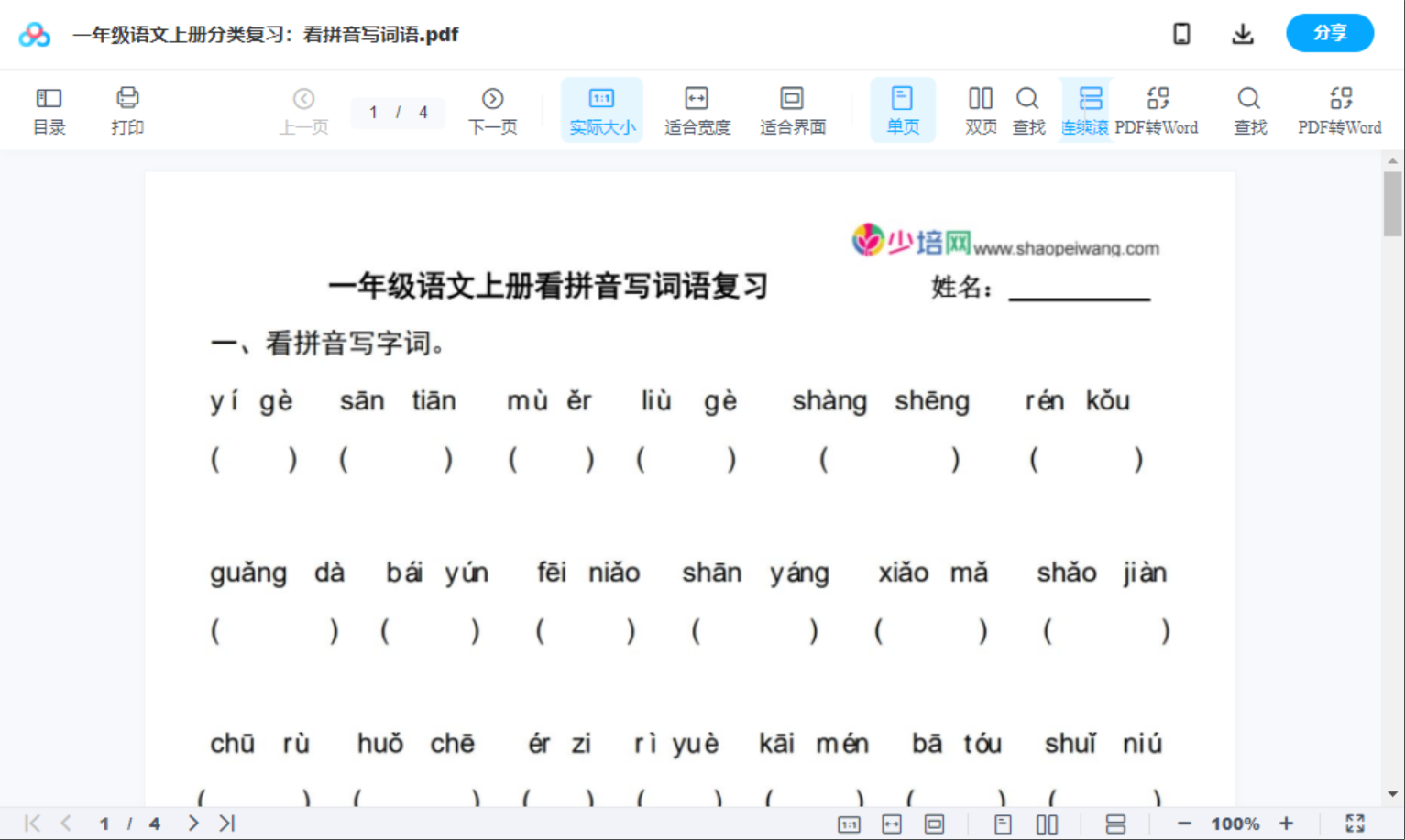This screenshot has height=840, width=1405.
Task: Click the Baidu Netdisk logo
Action: click(34, 33)
